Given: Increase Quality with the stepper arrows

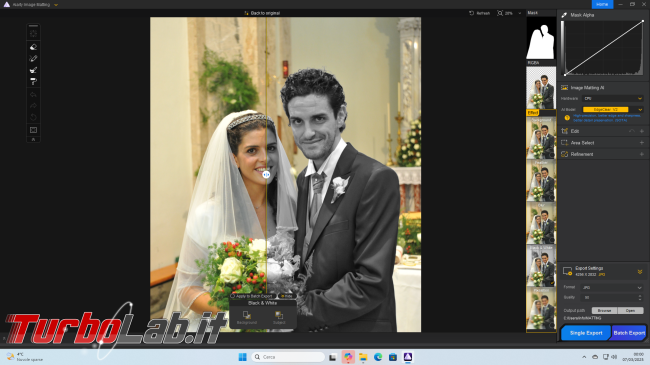Looking at the screenshot, I should (x=640, y=297).
